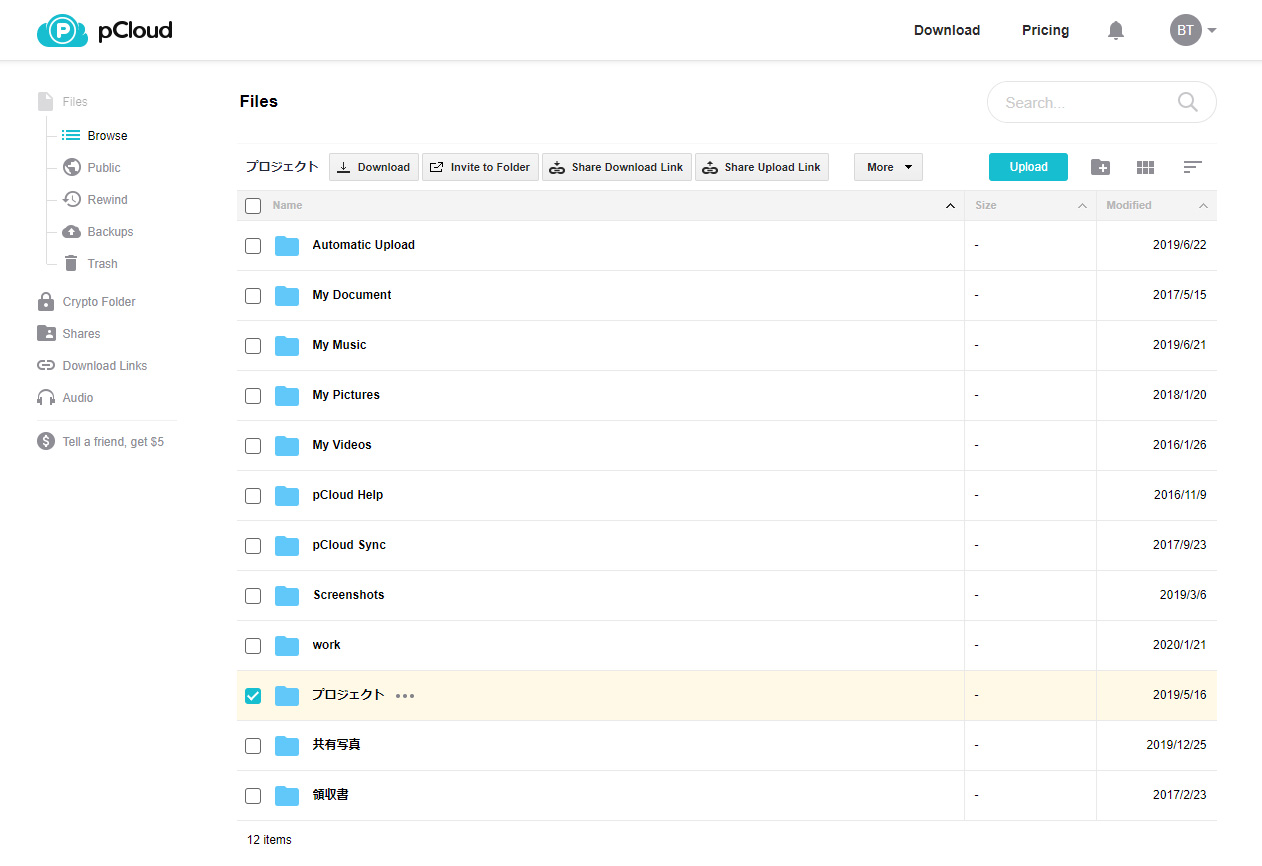Check the Automatic Upload row checkbox
Image resolution: width=1262 pixels, height=866 pixels.
tap(253, 246)
